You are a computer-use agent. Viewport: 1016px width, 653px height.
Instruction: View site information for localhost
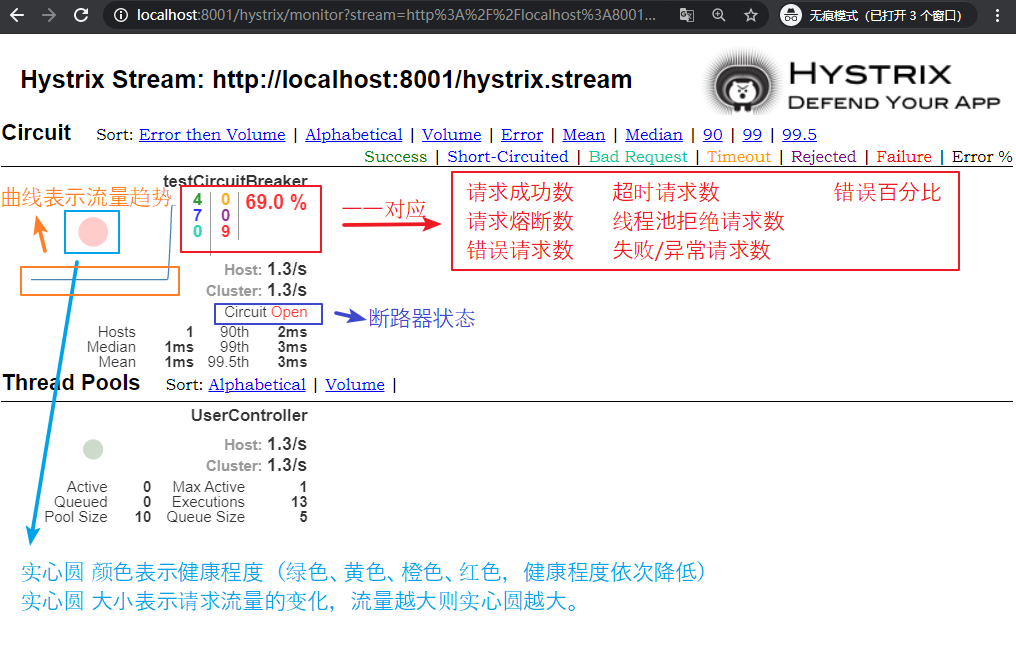click(121, 15)
